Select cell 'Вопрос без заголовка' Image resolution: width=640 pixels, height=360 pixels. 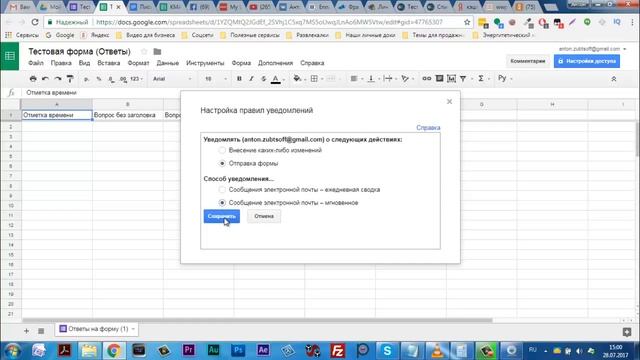[128, 115]
